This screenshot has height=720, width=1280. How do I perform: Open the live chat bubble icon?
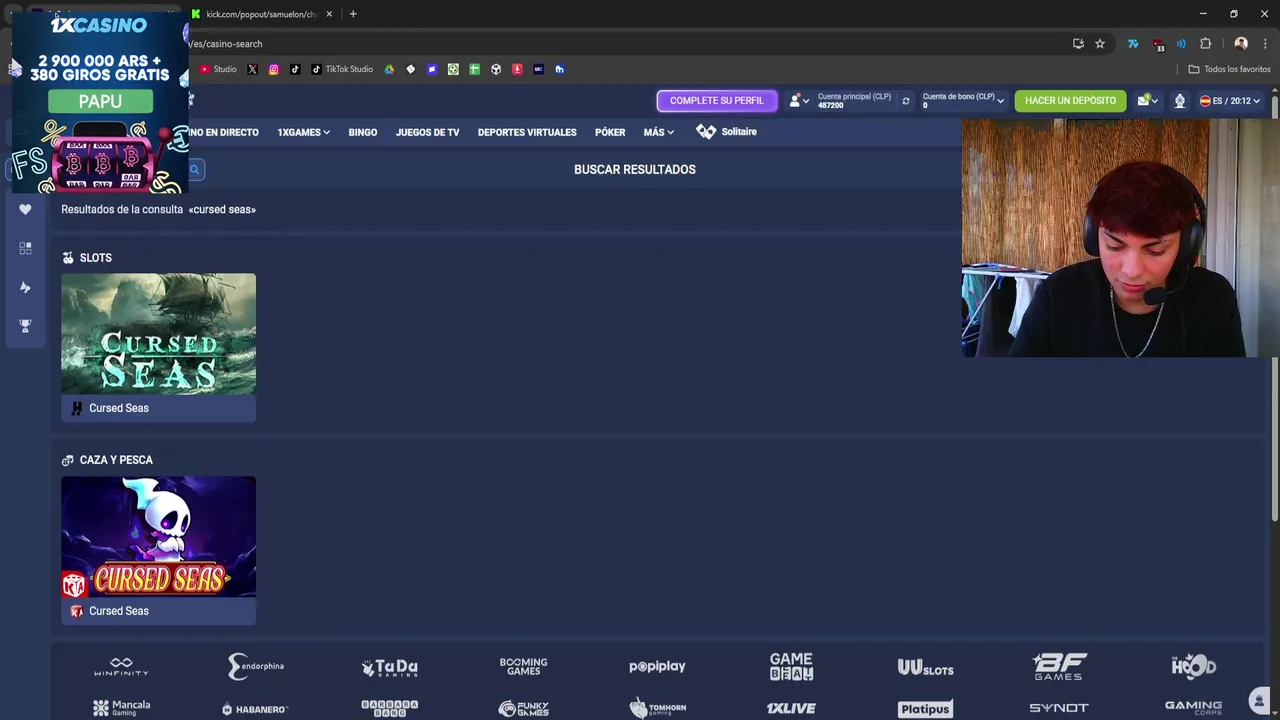(1259, 700)
